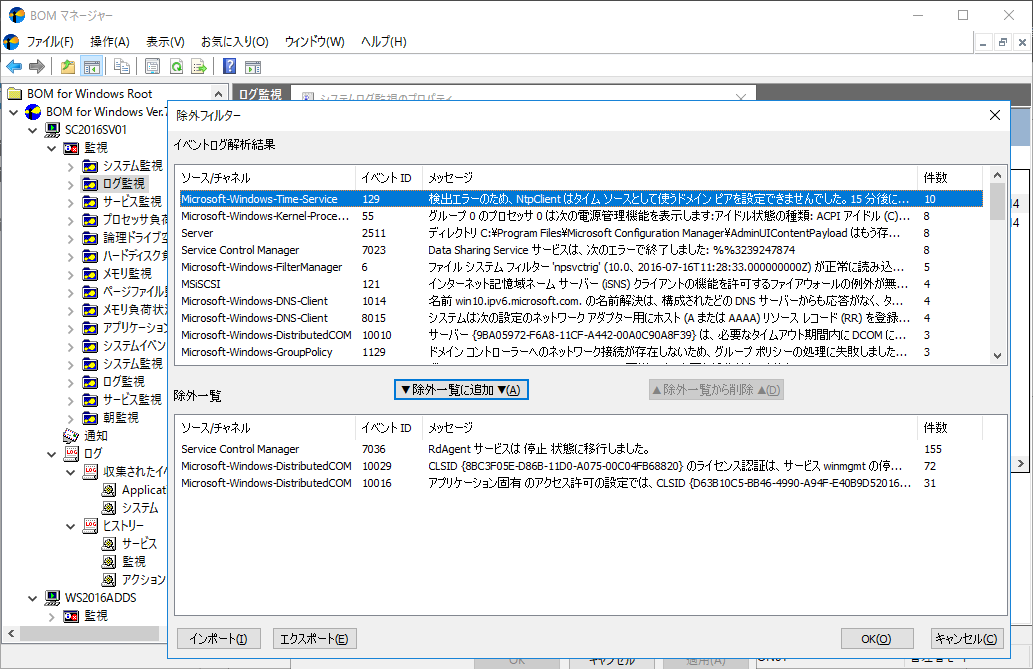Viewport: 1033px width, 669px height.
Task: Collapse the ログ tree node
Action: pyautogui.click(x=52, y=453)
